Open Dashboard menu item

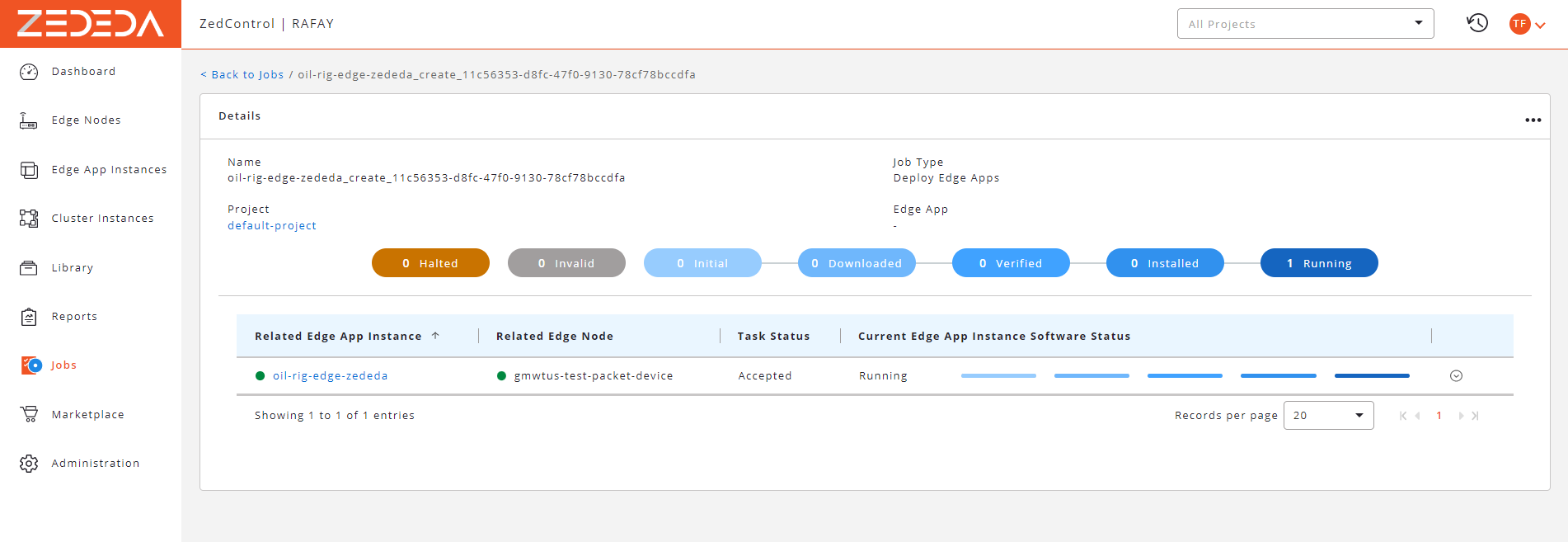coord(83,72)
